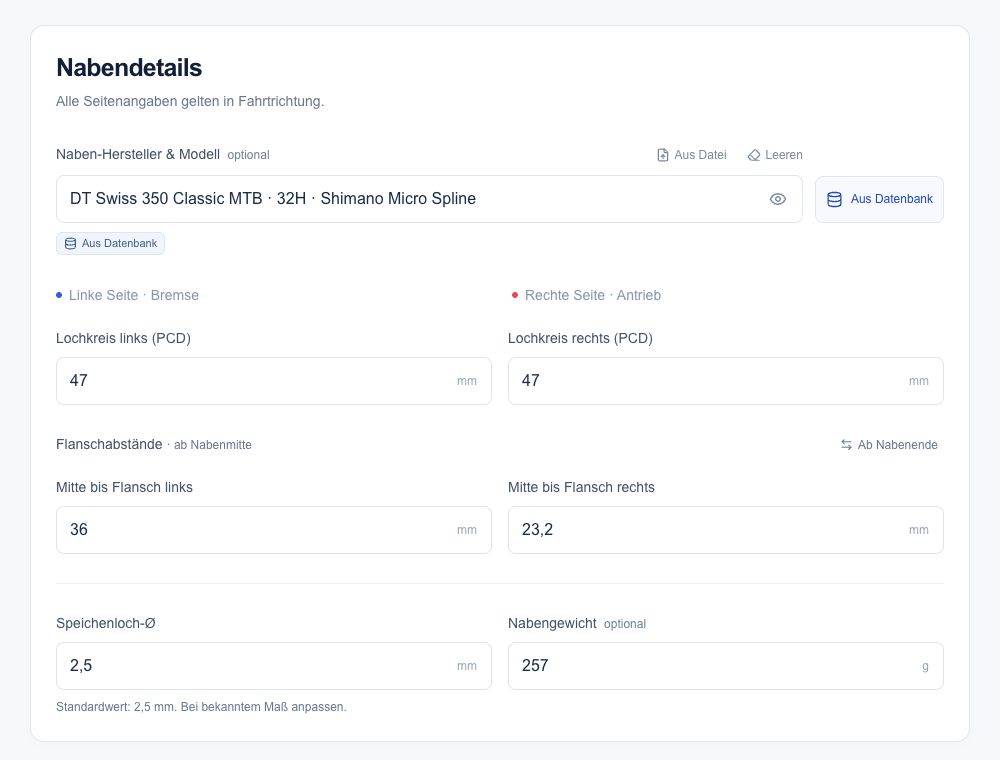This screenshot has height=760, width=1000.
Task: Toggle the eye icon in the hub model field
Action: click(x=777, y=199)
